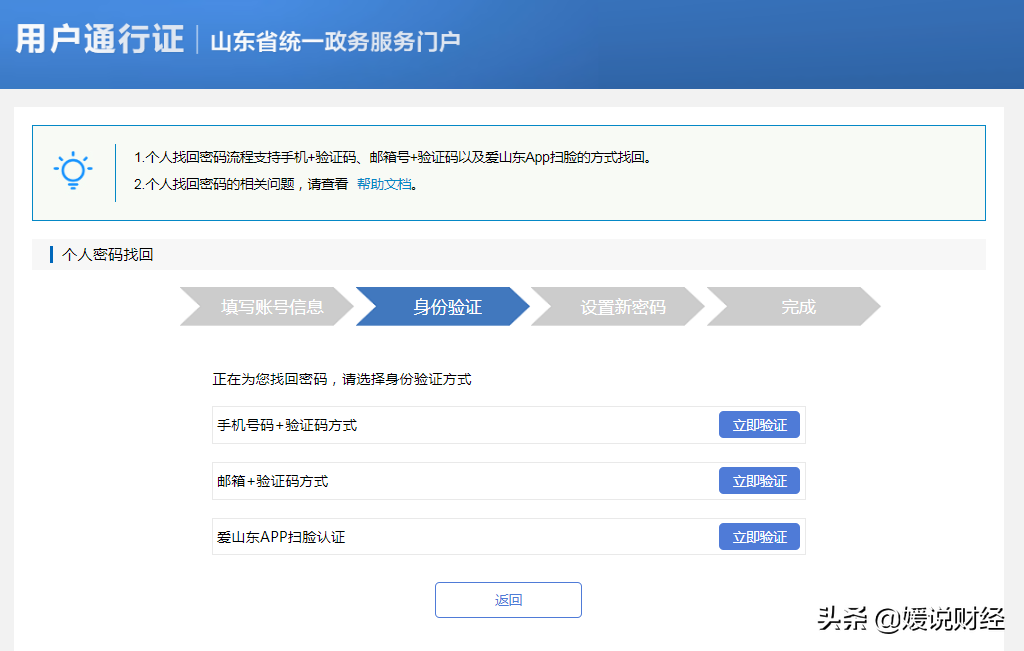
Task: Click the 手机号码+验证码方式 row label
Action: point(287,425)
